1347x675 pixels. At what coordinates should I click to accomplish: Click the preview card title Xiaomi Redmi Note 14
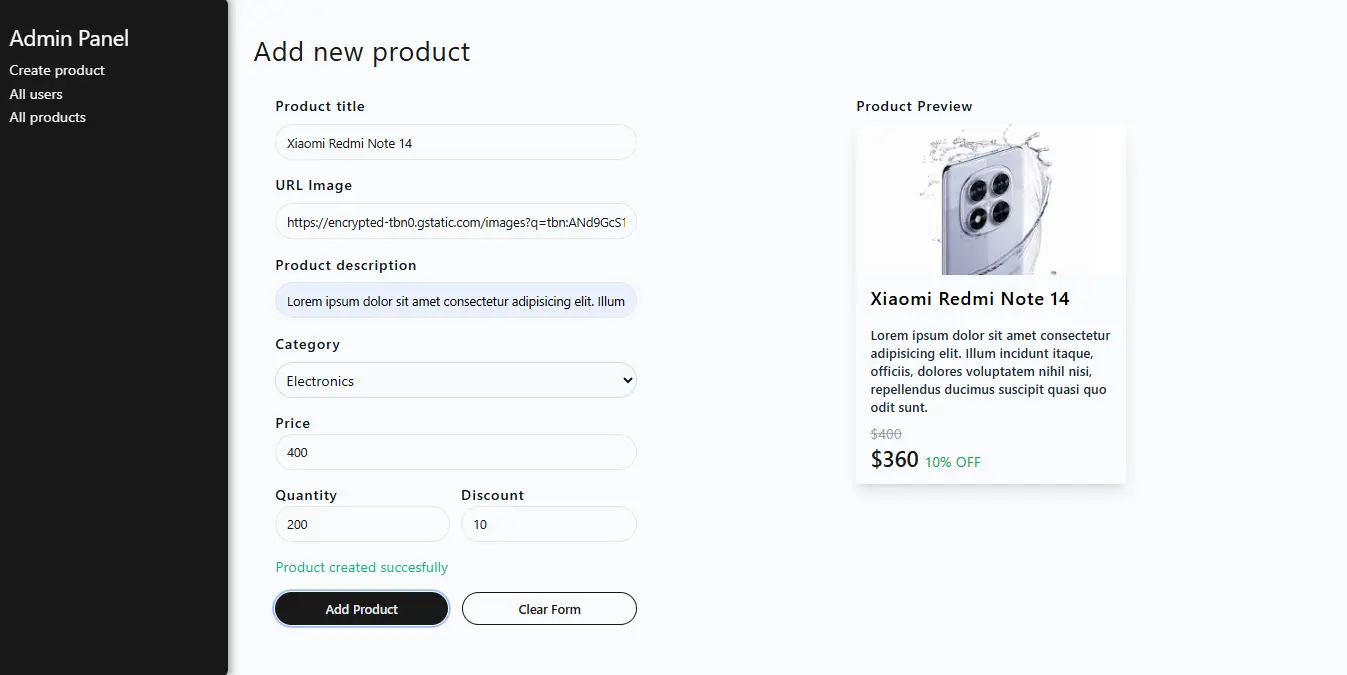point(970,299)
